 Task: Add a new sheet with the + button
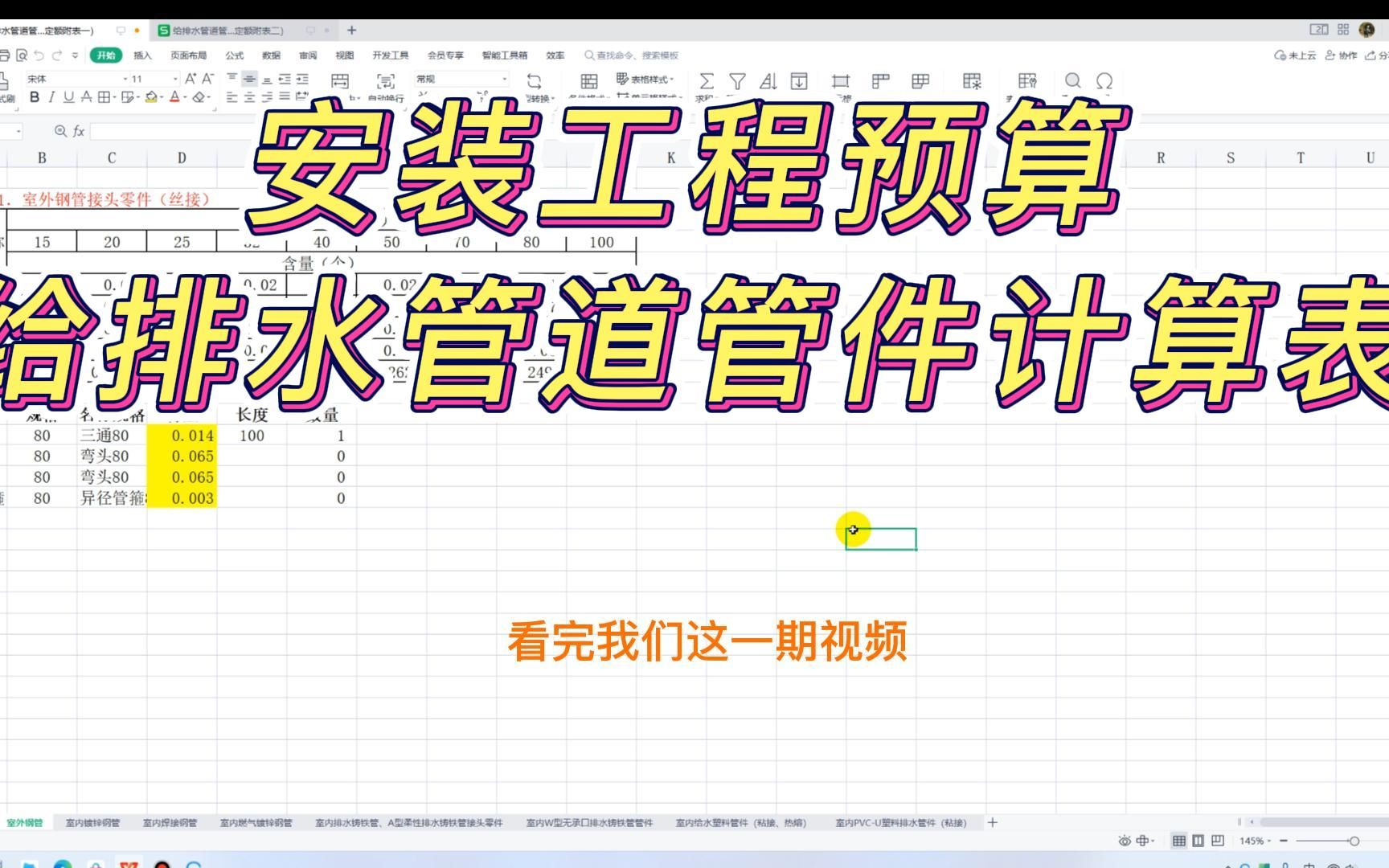click(993, 822)
